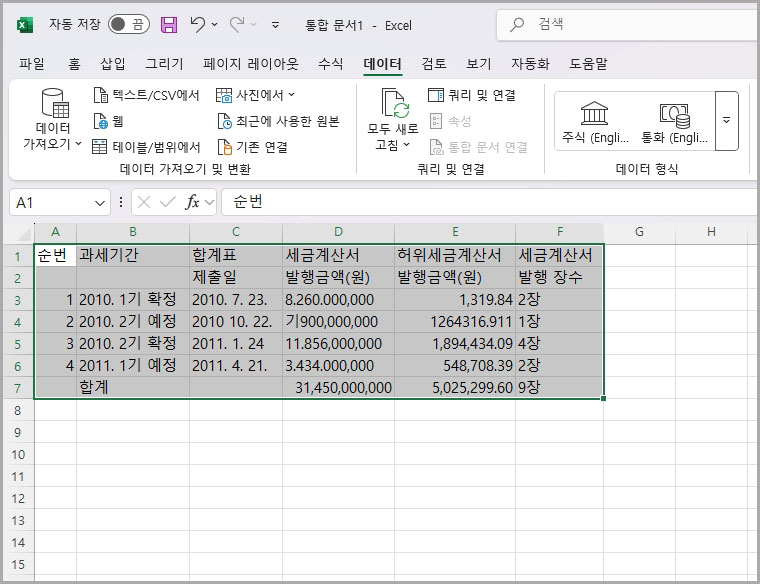Click the 데이터 가져오기 database icon
Screen dimensions: 760x584
54,103
